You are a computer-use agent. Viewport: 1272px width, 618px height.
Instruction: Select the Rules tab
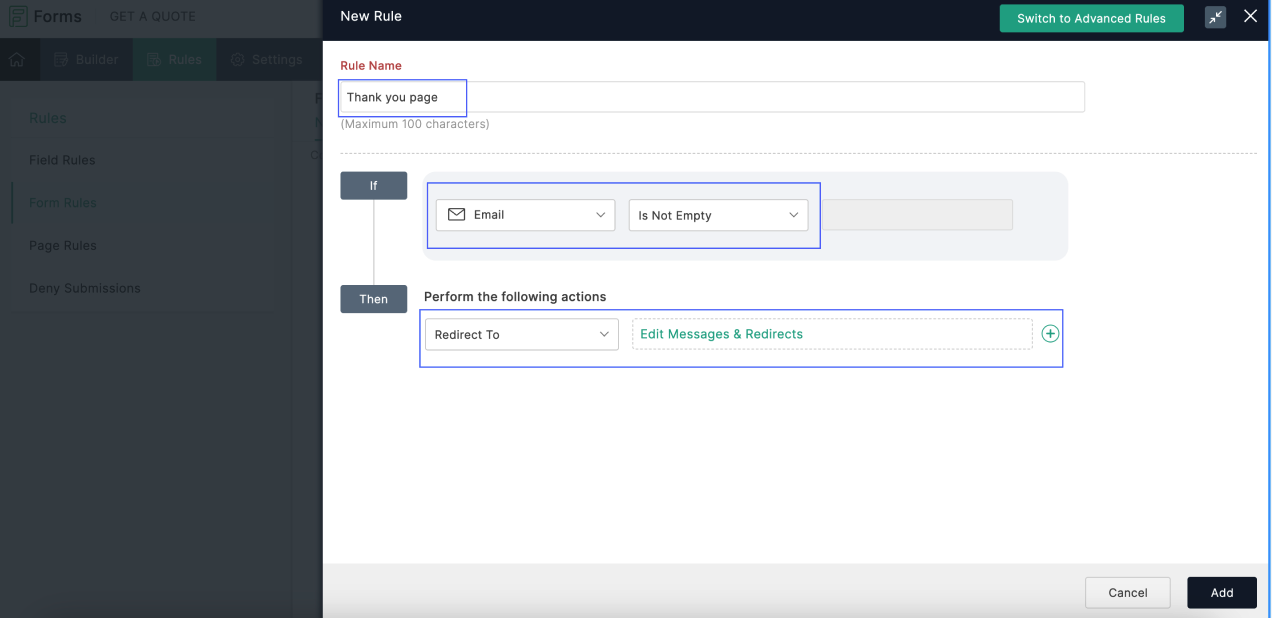(x=174, y=60)
